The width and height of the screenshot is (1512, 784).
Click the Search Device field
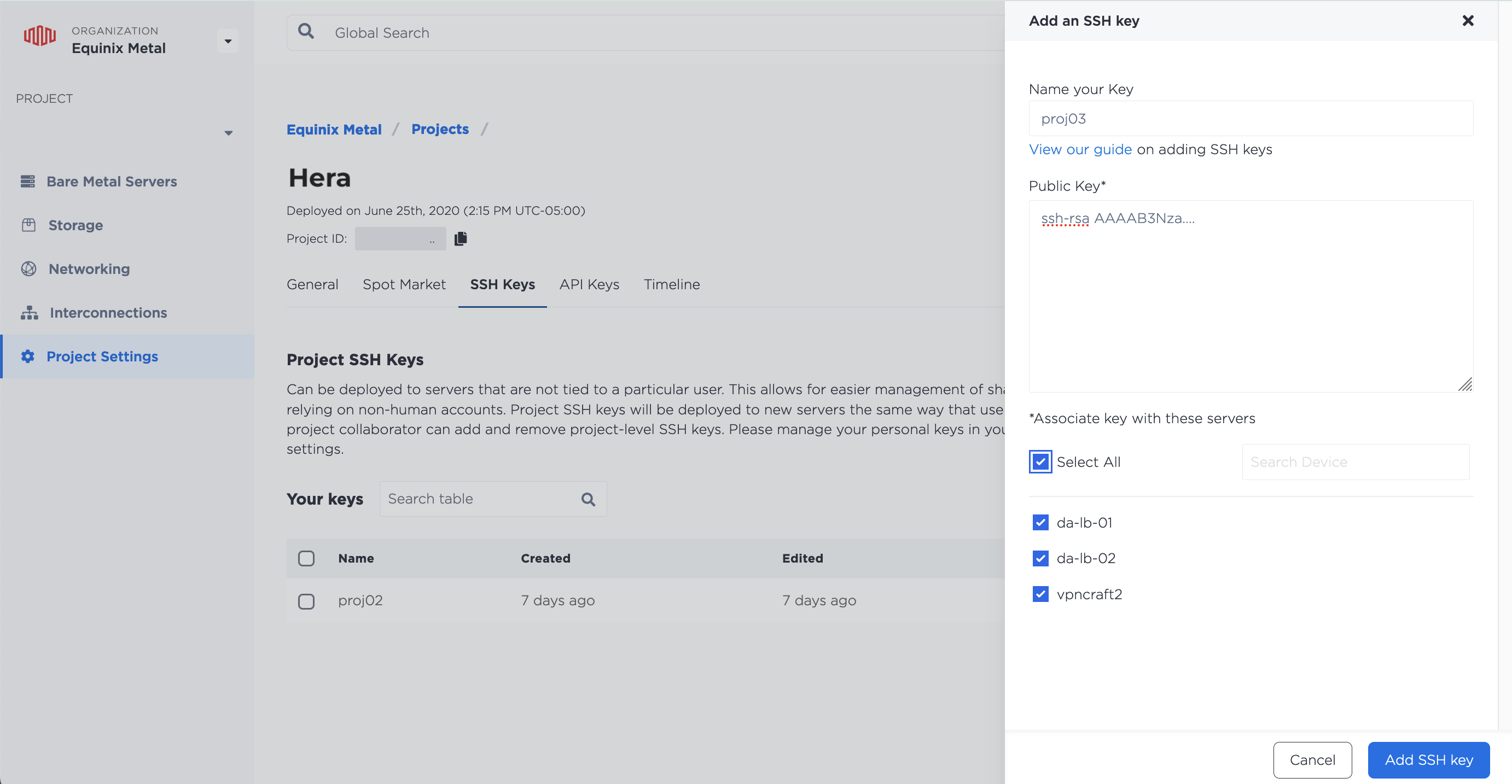(1356, 462)
